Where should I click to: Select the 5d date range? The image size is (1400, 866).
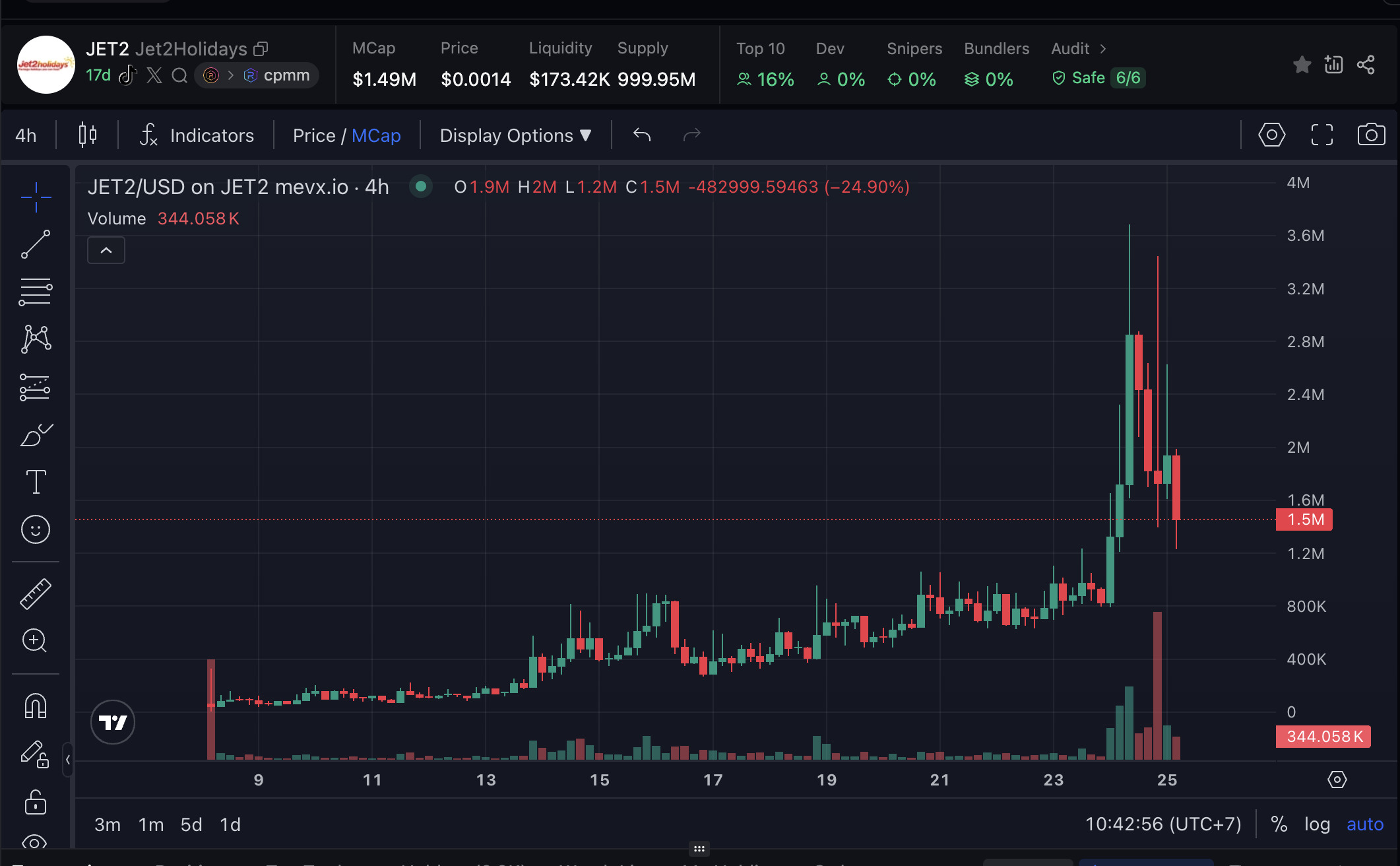(191, 824)
